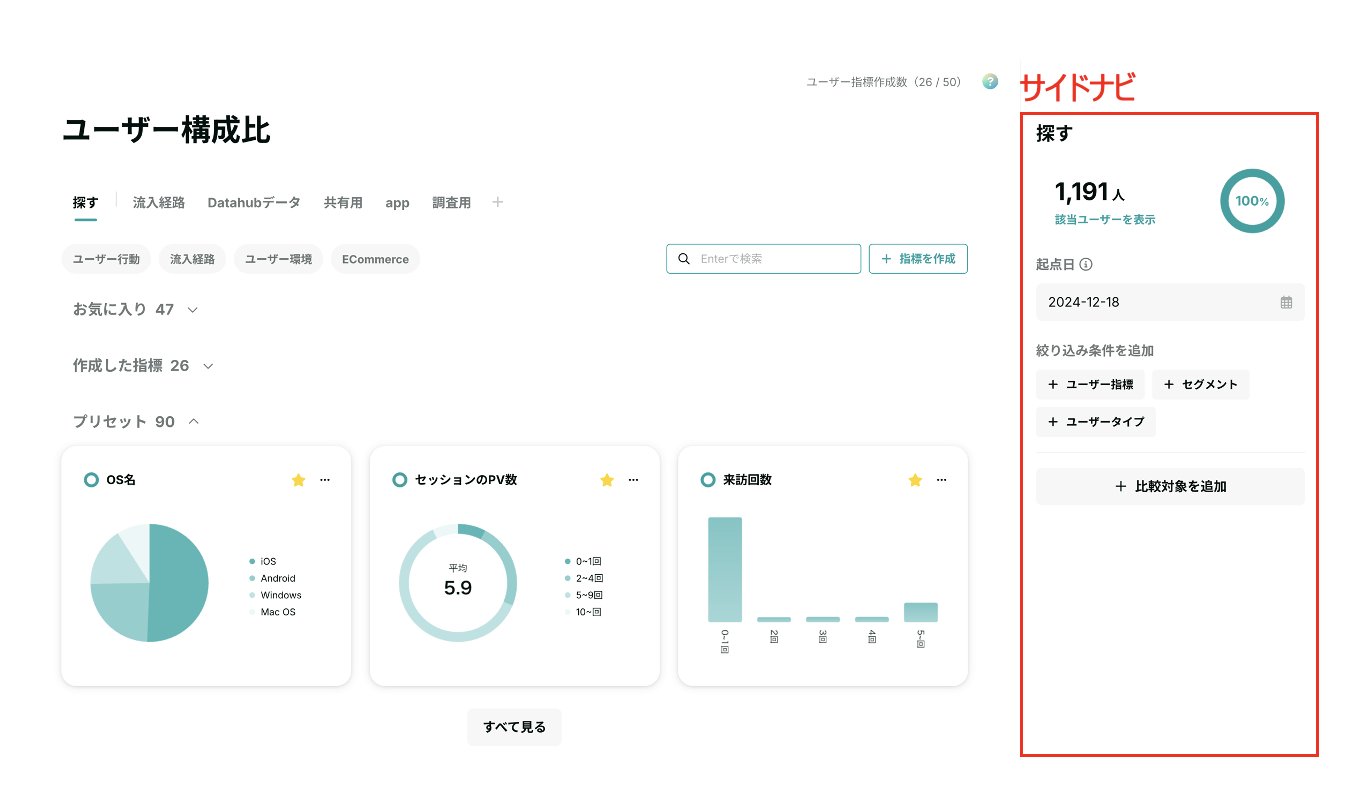Click the 1,191人 user count
Image resolution: width=1360 pixels, height=802 pixels.
1090,193
